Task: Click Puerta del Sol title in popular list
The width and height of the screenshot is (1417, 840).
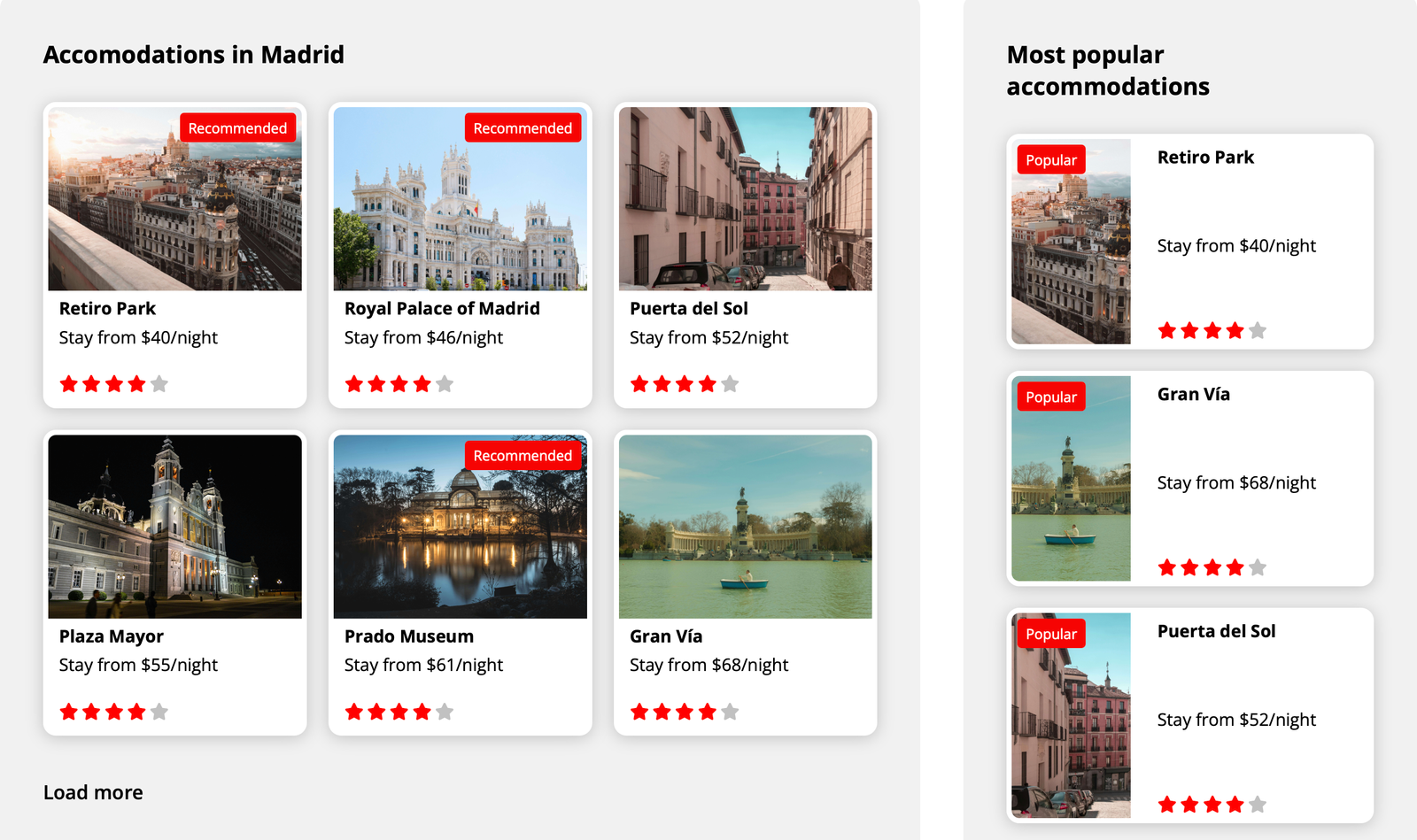Action: tap(1216, 631)
